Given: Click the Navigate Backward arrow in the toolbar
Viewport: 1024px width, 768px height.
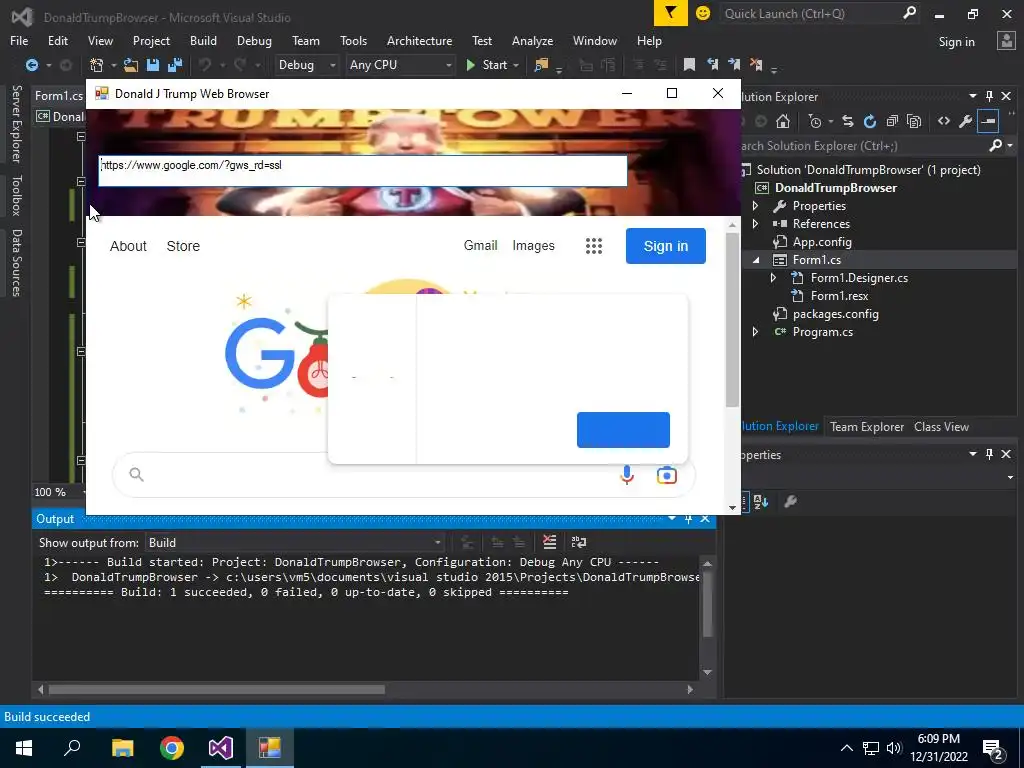Looking at the screenshot, I should coord(31,65).
